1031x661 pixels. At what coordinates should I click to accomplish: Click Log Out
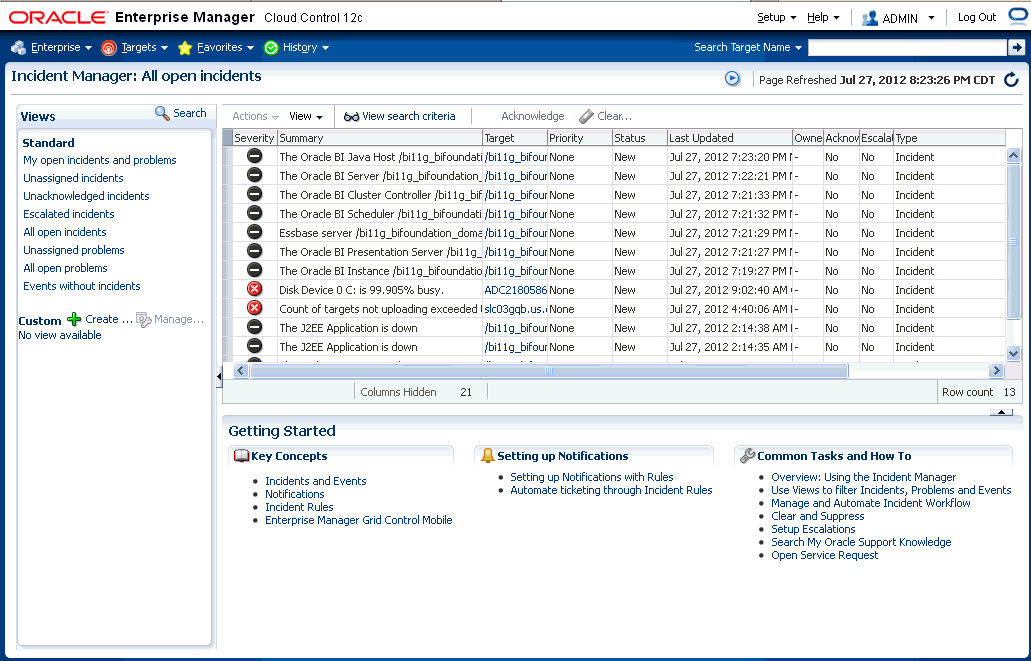pos(976,18)
